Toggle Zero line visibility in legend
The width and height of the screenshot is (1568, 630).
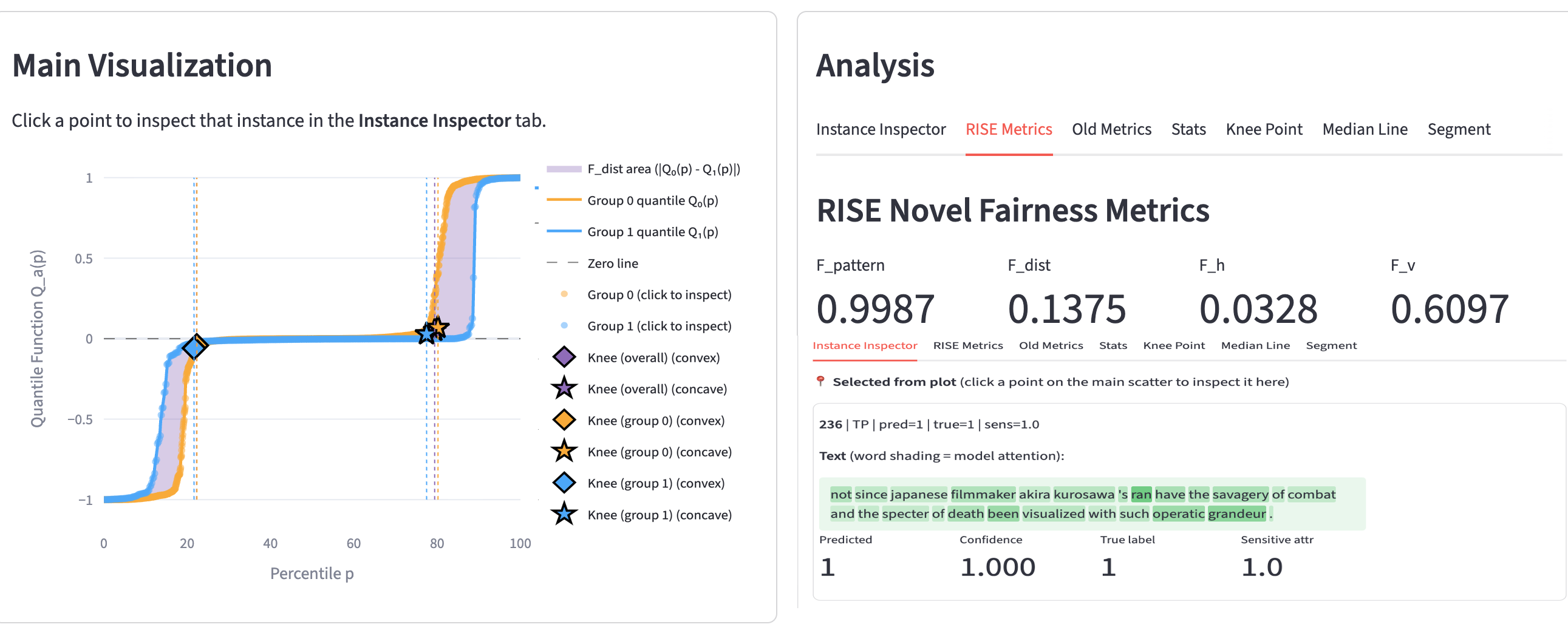612,263
